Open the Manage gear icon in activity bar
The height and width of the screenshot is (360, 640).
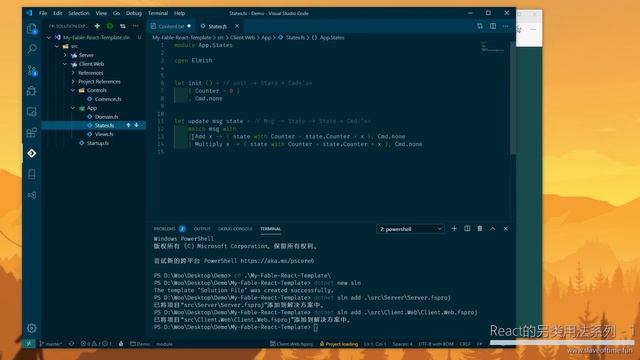point(32,328)
